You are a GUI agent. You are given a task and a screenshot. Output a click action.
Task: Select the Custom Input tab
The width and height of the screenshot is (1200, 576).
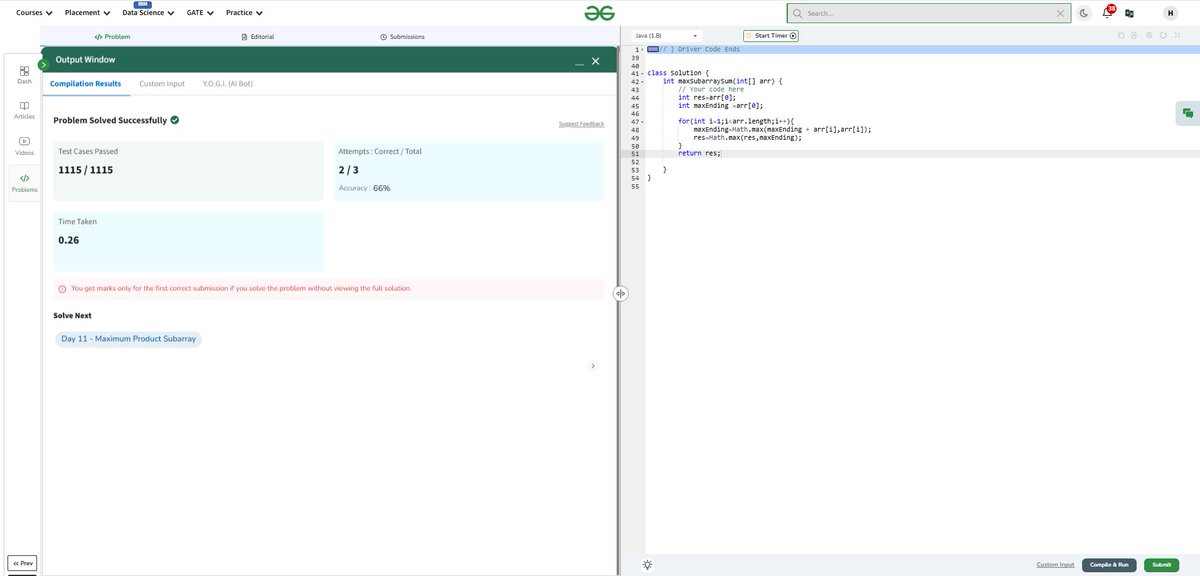(162, 84)
